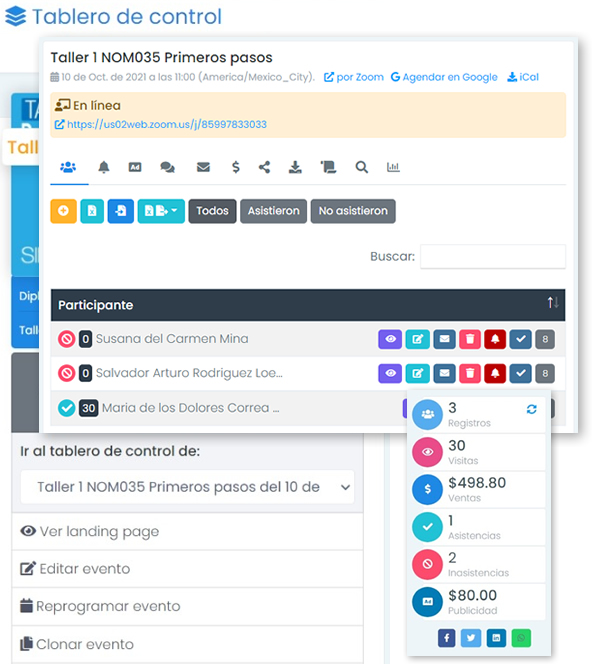This screenshot has width=600, height=664.
Task: Click the orange add participant button
Action: point(64,211)
